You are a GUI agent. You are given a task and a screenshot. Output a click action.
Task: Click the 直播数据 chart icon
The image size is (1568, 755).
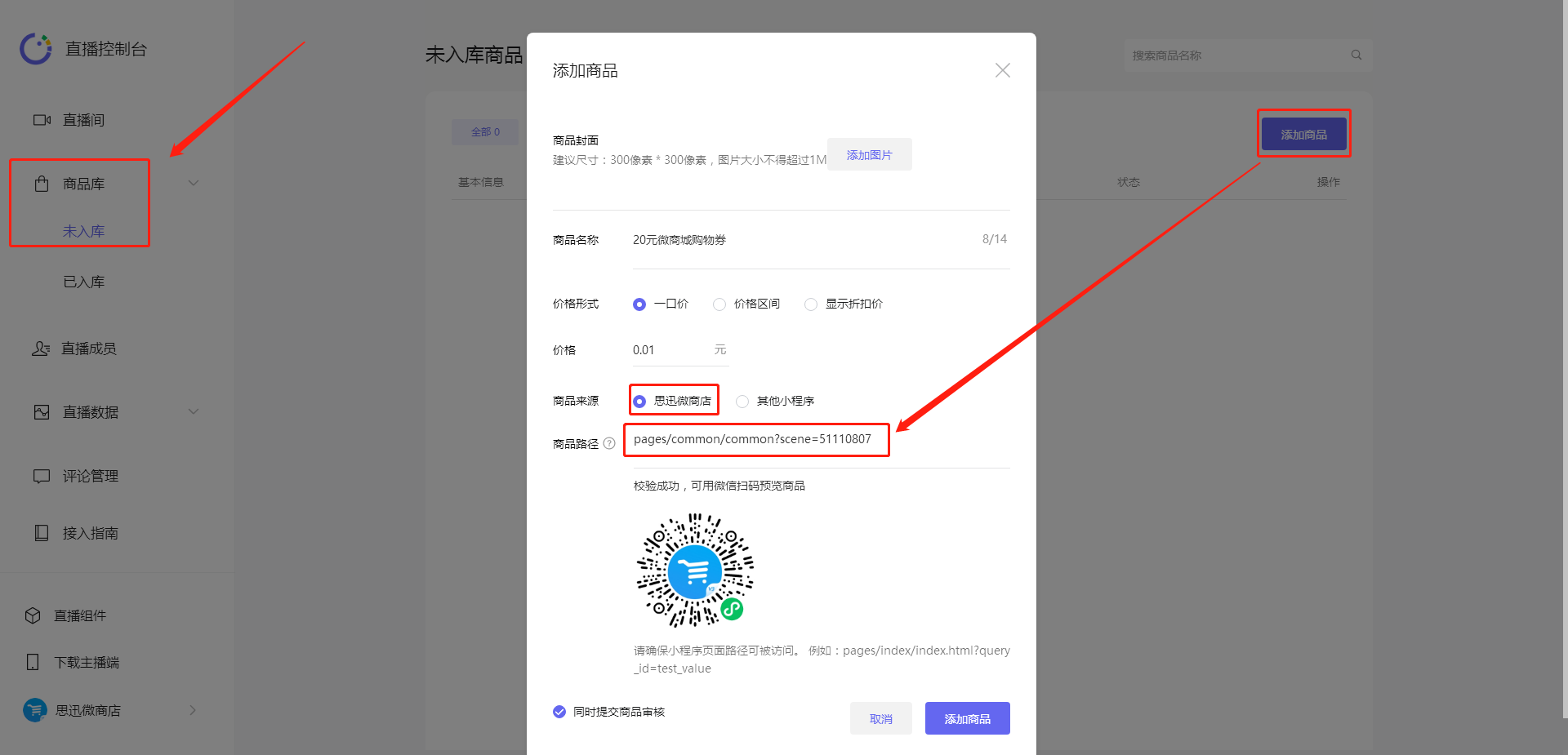pyautogui.click(x=42, y=412)
